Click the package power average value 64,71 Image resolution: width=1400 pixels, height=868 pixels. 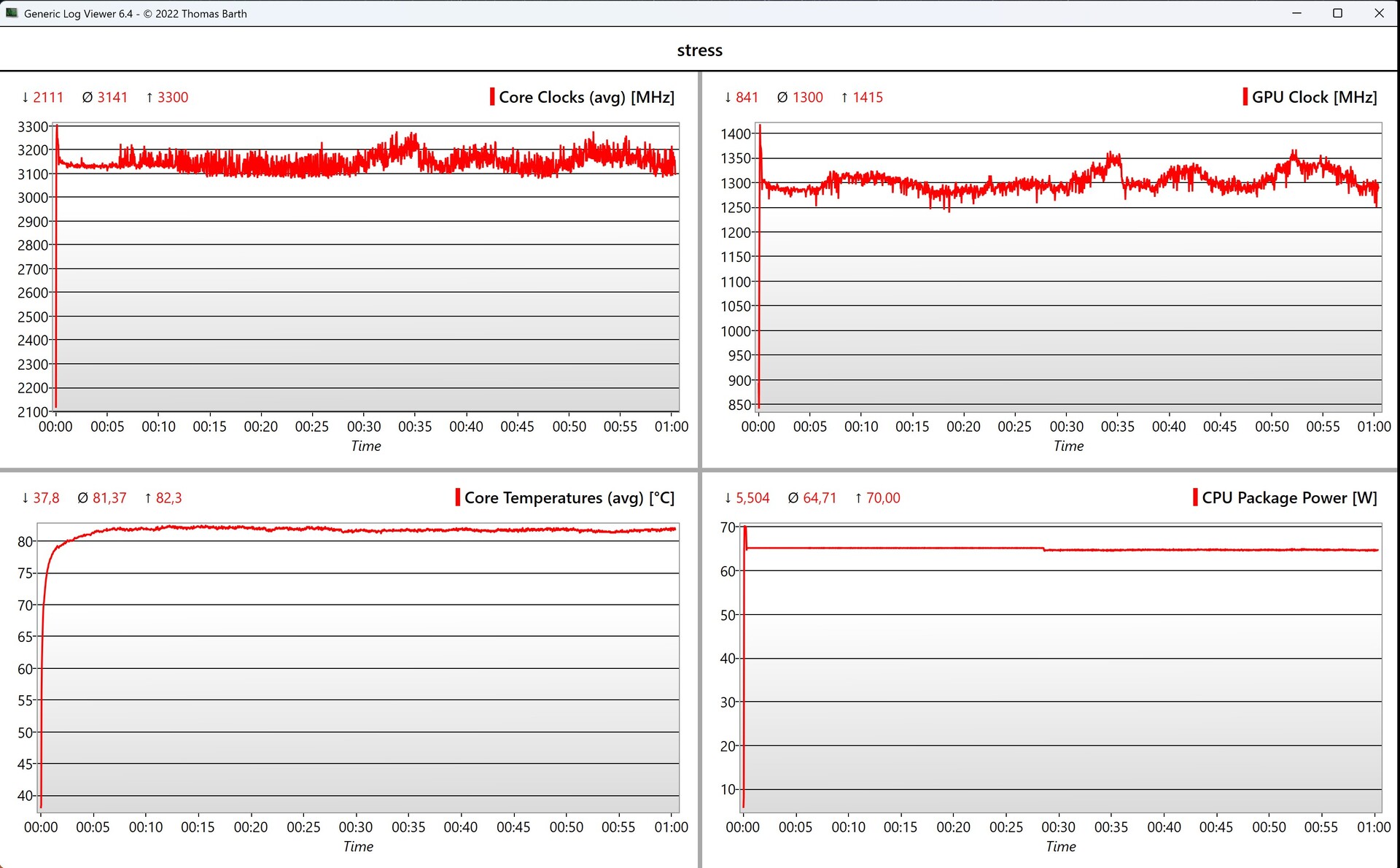pos(819,497)
